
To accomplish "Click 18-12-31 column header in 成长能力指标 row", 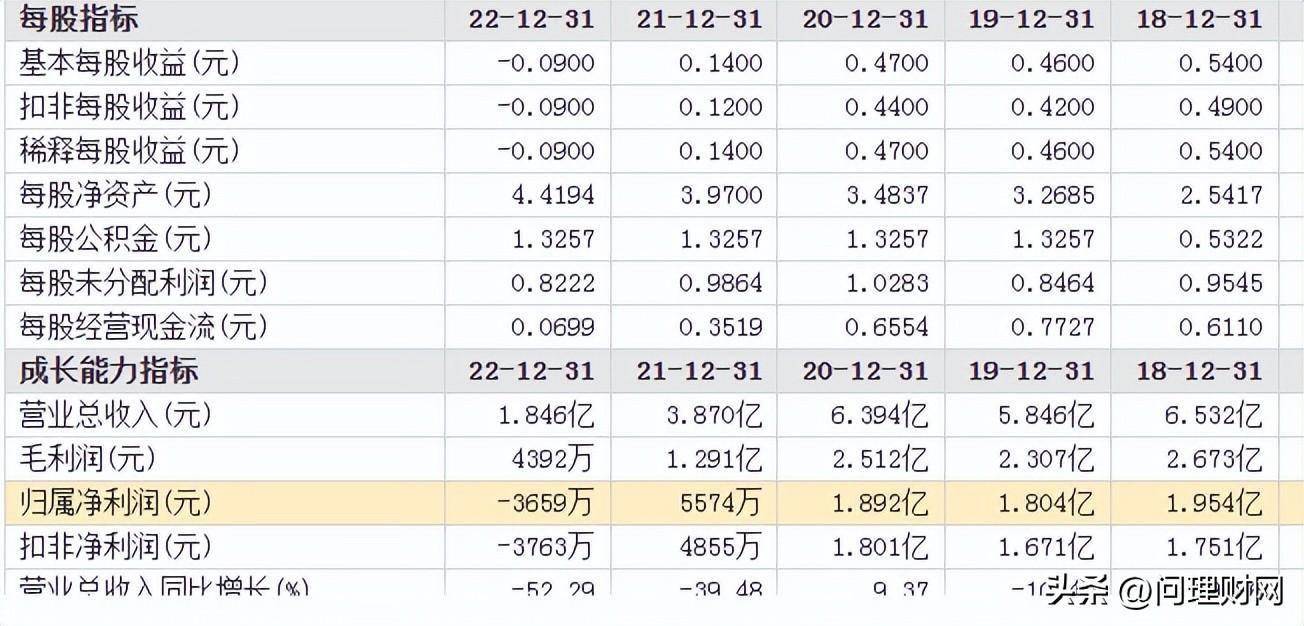I will pyautogui.click(x=1199, y=371).
